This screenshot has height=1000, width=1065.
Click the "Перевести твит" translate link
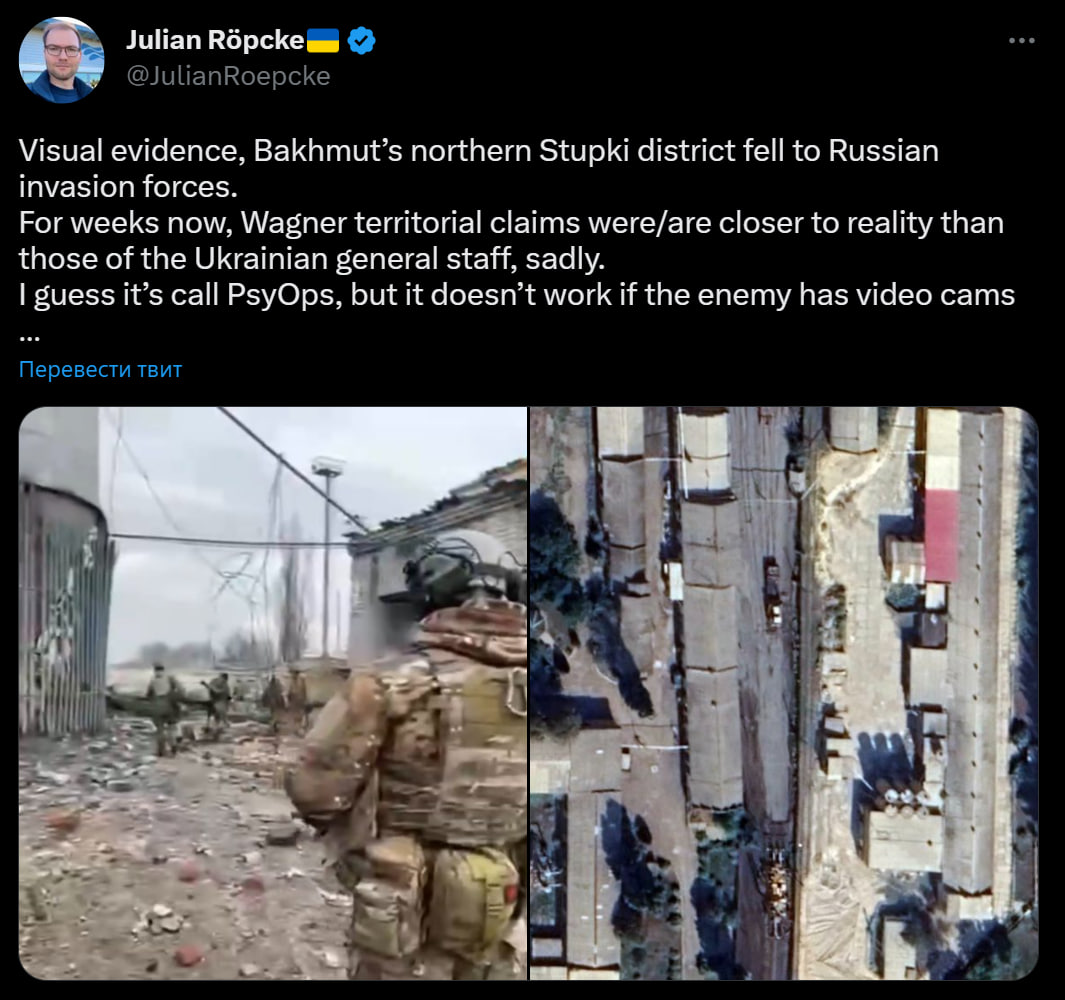(100, 370)
